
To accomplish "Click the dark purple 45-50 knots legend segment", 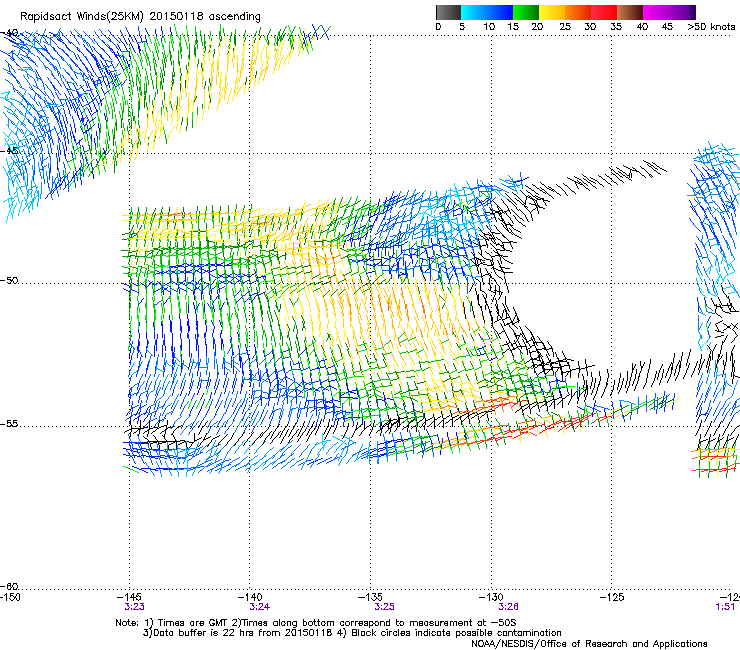I will click(682, 12).
